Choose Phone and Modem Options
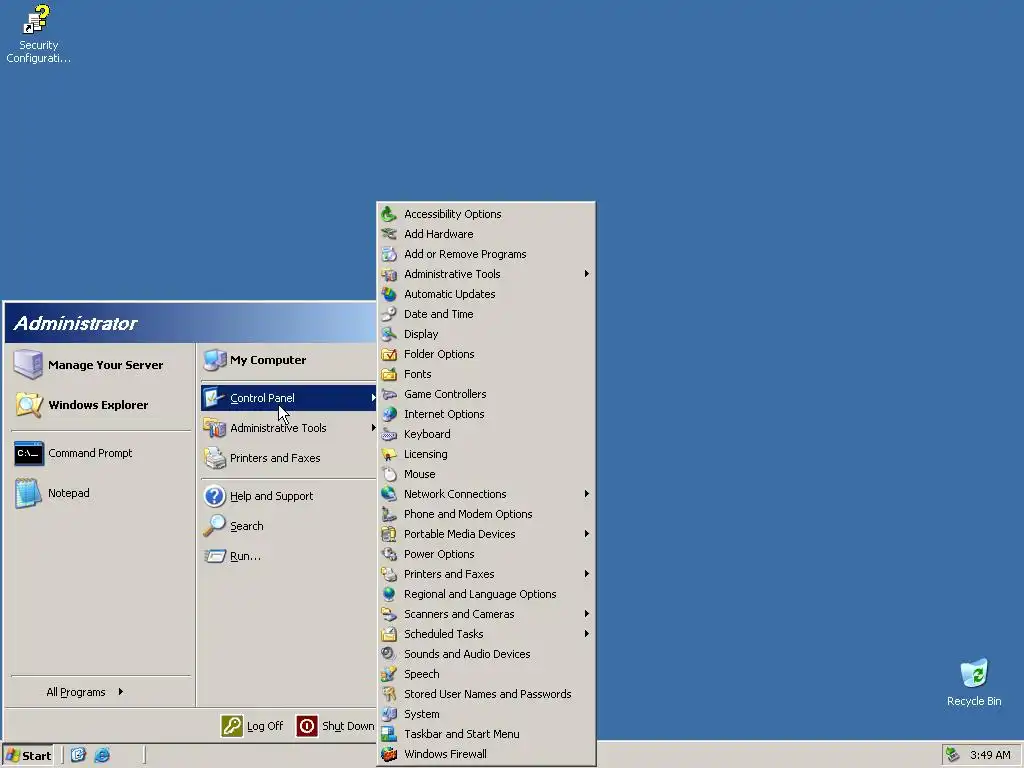Image resolution: width=1024 pixels, height=768 pixels. (x=487, y=514)
